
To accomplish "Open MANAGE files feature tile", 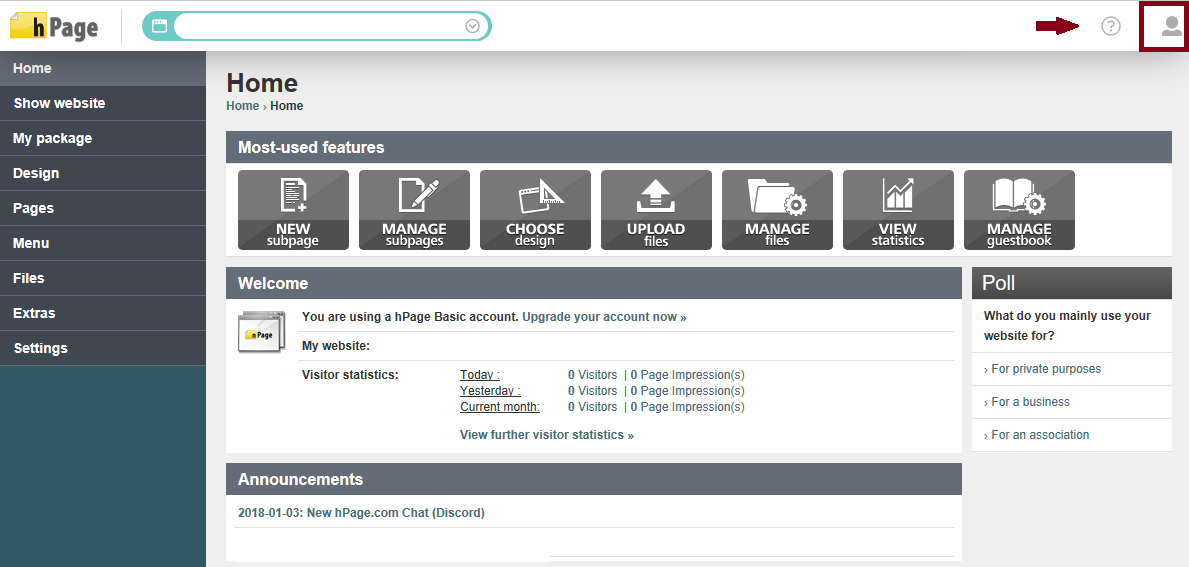I will [777, 210].
